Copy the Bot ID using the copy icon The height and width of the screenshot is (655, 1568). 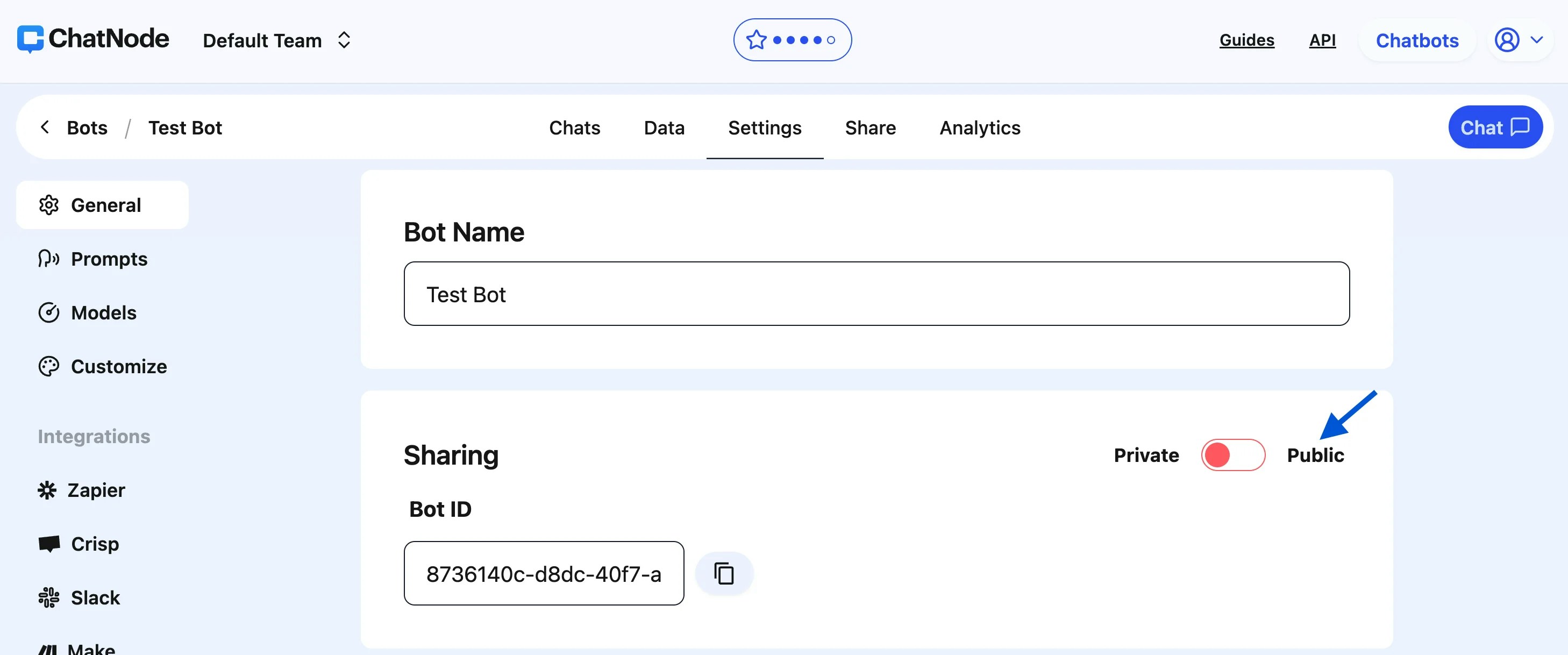point(724,573)
